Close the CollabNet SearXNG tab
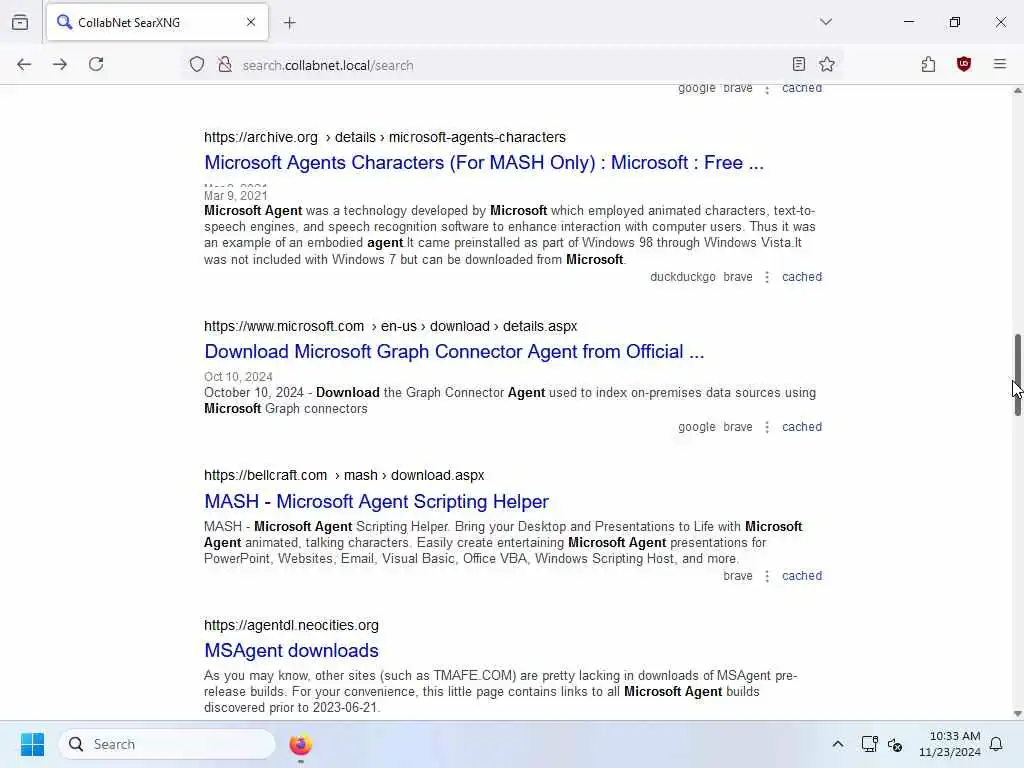 (251, 22)
